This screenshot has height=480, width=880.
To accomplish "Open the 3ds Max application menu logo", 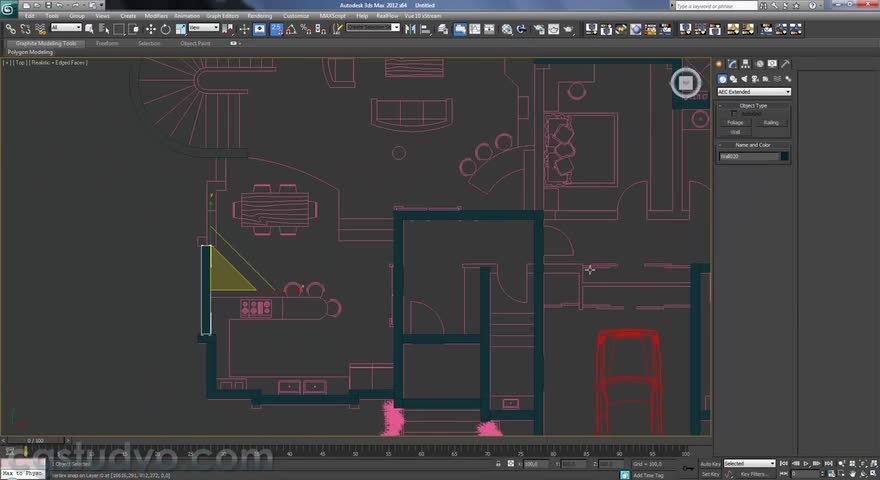I will coord(8,8).
